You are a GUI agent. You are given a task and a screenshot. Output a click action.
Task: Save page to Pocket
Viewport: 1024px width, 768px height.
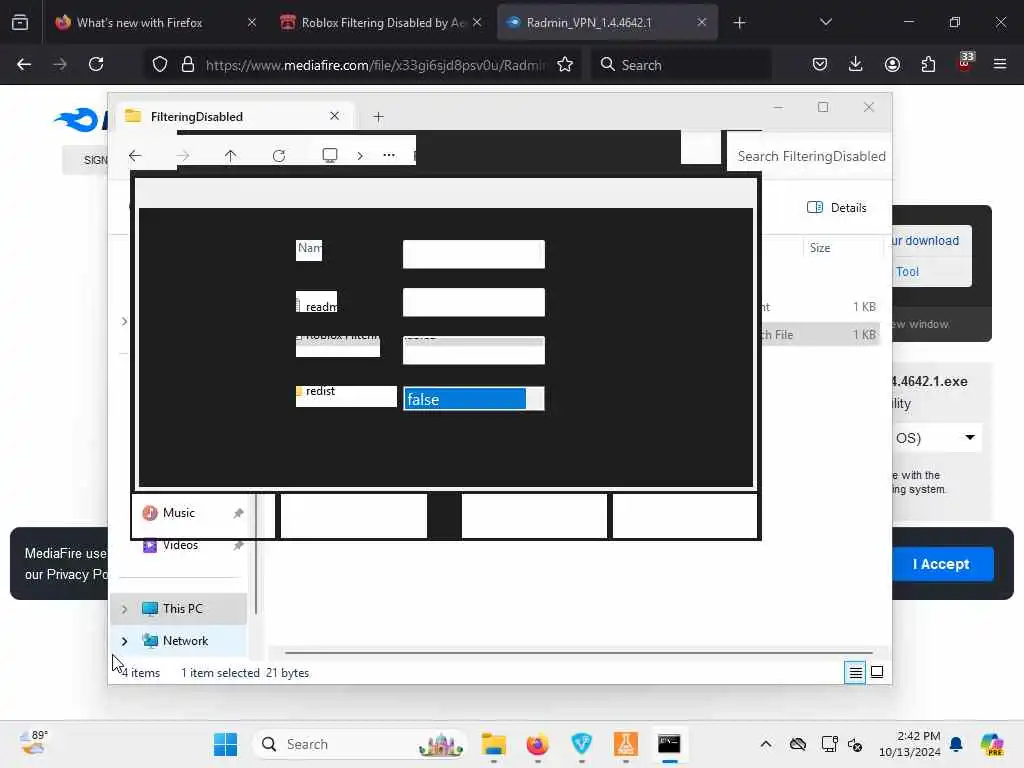click(x=820, y=64)
